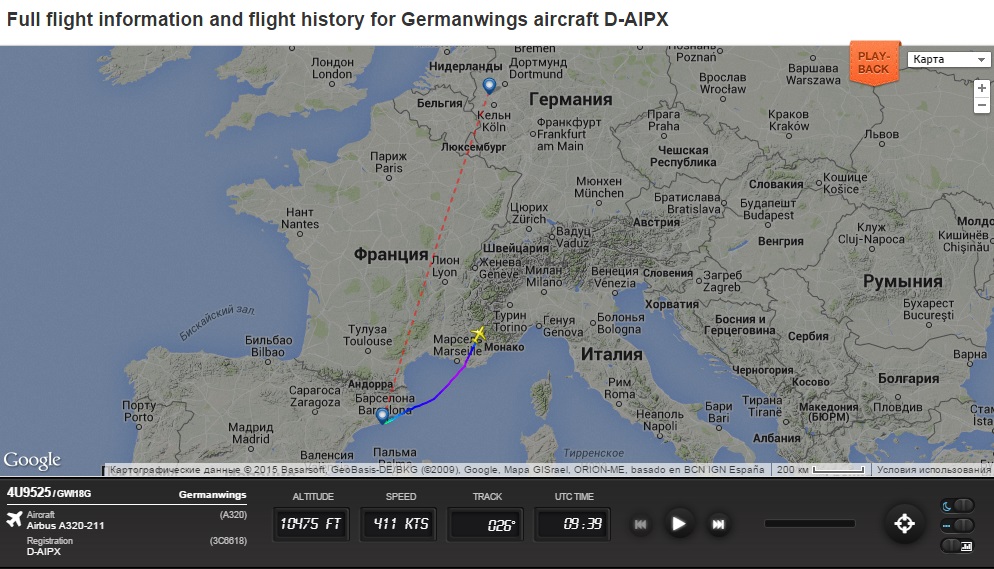Click the Германия country label on map
This screenshot has height=569, width=994.
pyautogui.click(x=571, y=99)
